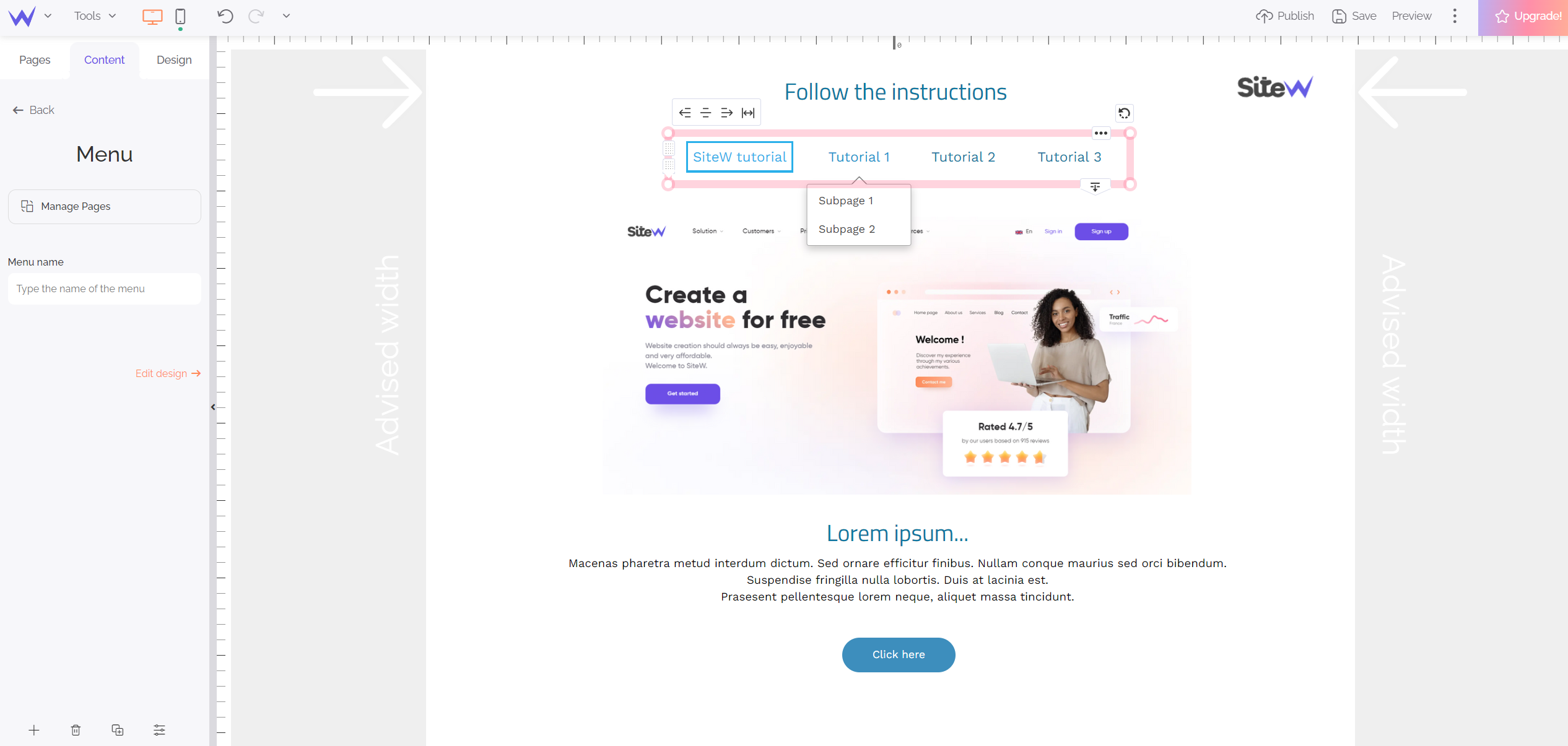Expand the Tools dropdown menu
The image size is (1568, 746).
tap(94, 15)
